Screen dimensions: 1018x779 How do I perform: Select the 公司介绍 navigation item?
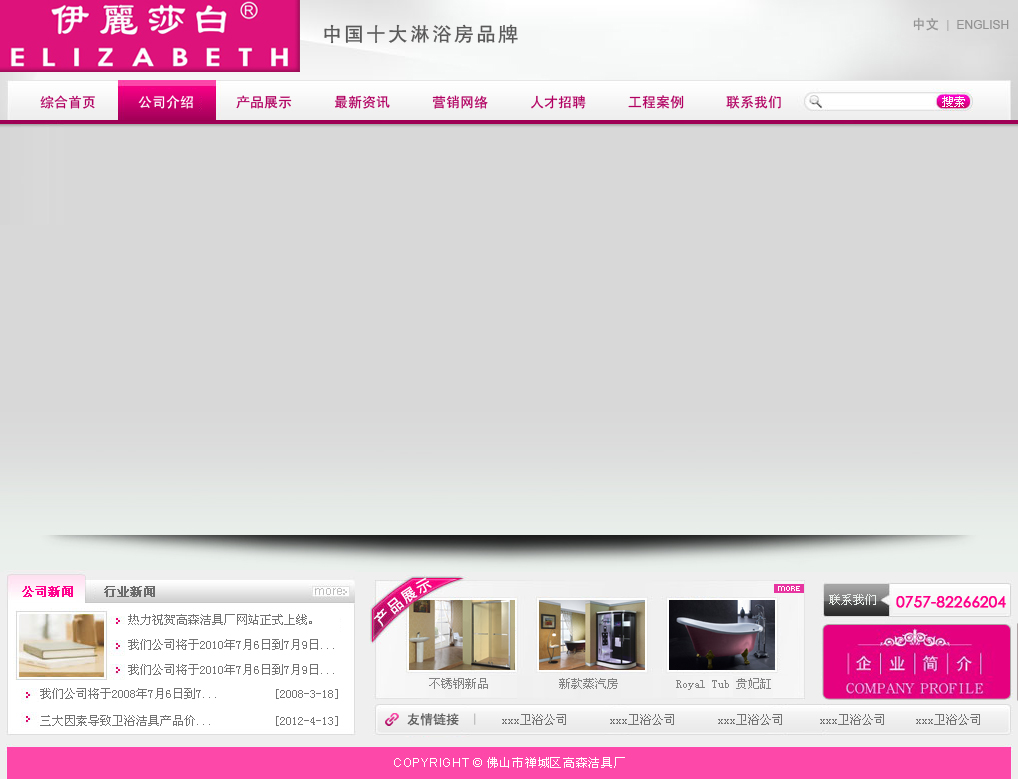[166, 102]
